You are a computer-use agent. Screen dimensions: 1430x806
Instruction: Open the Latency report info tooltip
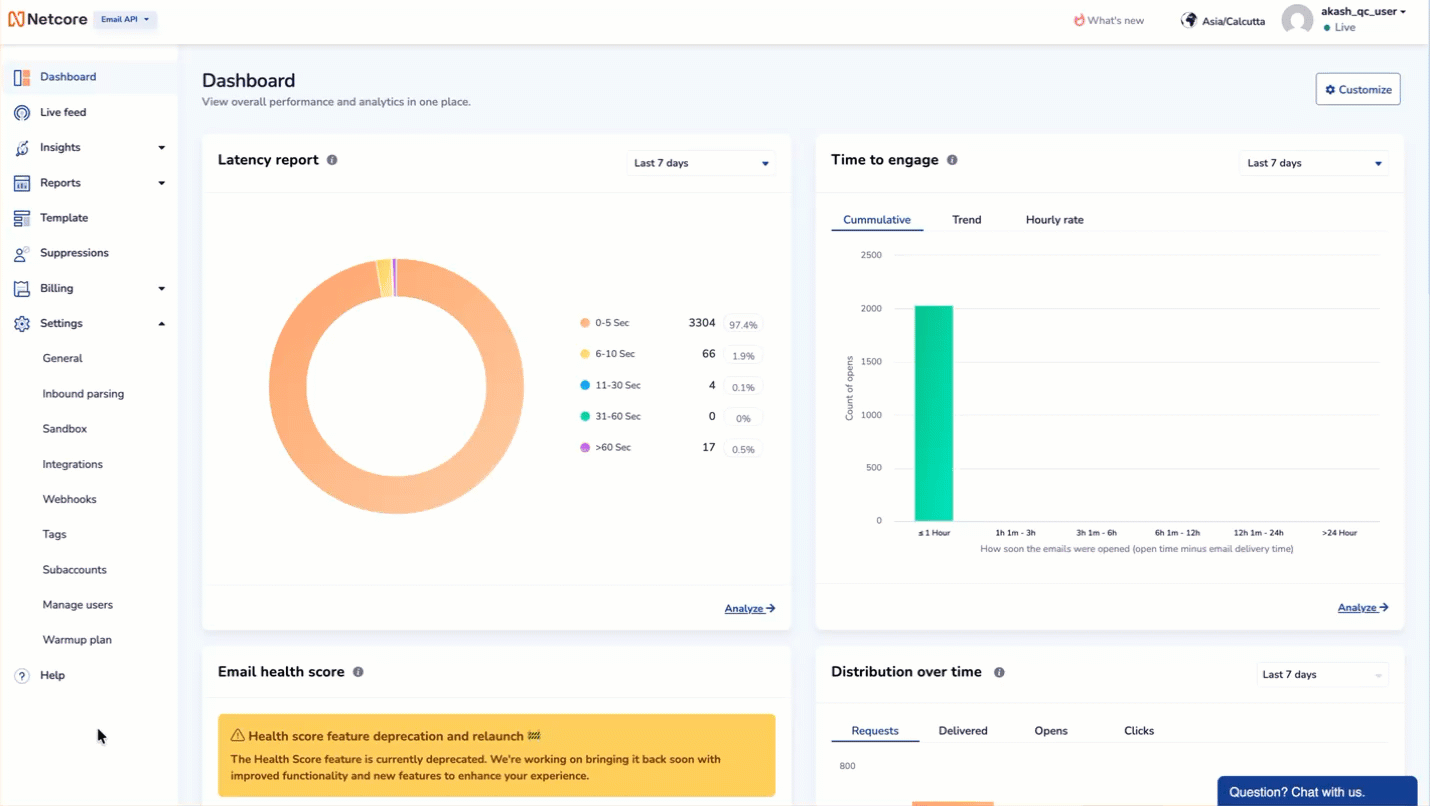[x=331, y=159]
